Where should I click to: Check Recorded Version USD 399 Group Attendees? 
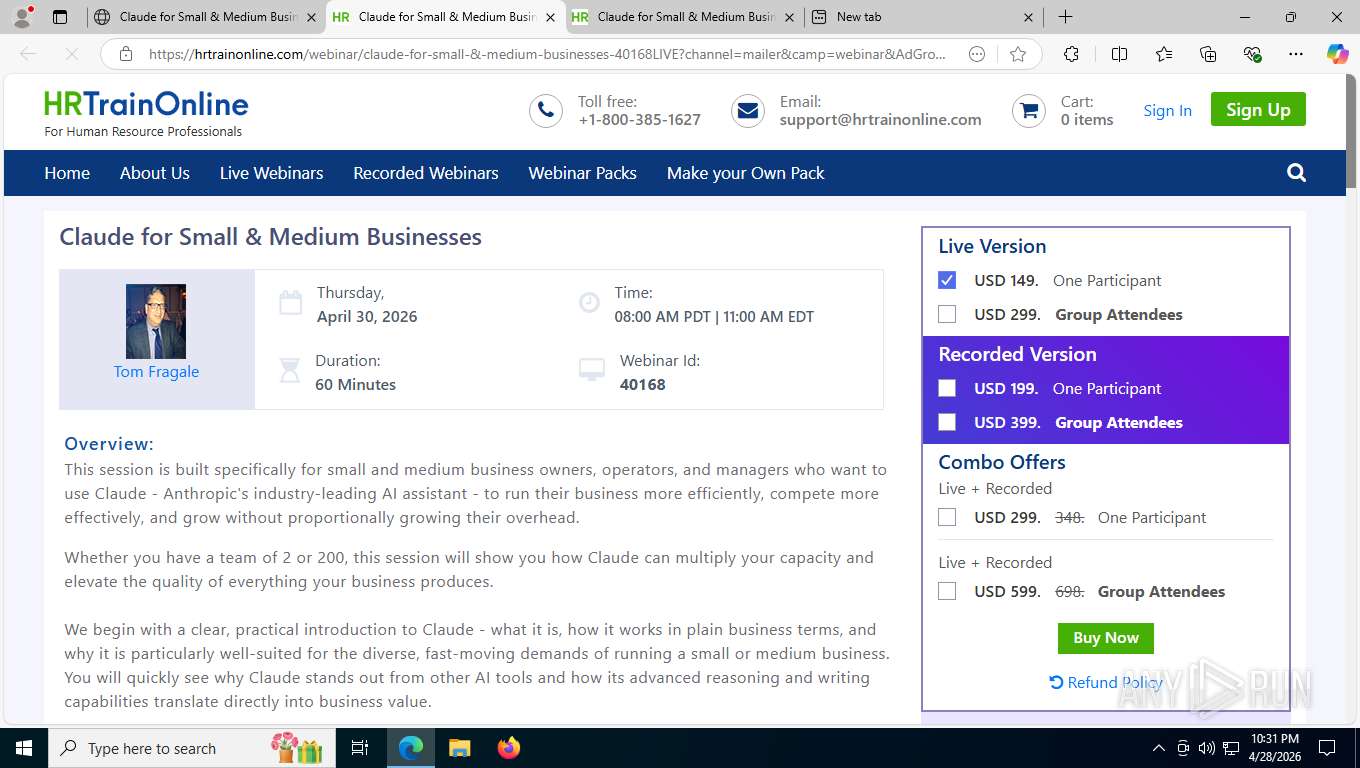coord(947,422)
